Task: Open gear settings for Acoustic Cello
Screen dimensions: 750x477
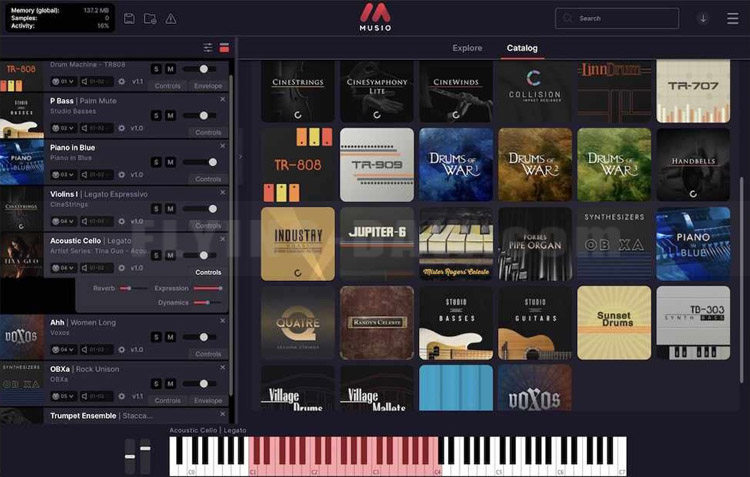Action: [121, 268]
